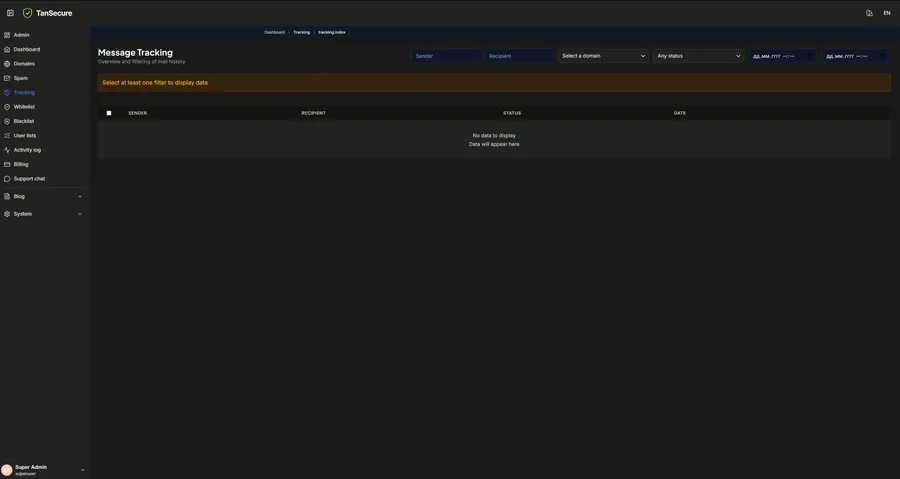Click the Billing card icon
The width and height of the screenshot is (900, 479).
tap(7, 164)
